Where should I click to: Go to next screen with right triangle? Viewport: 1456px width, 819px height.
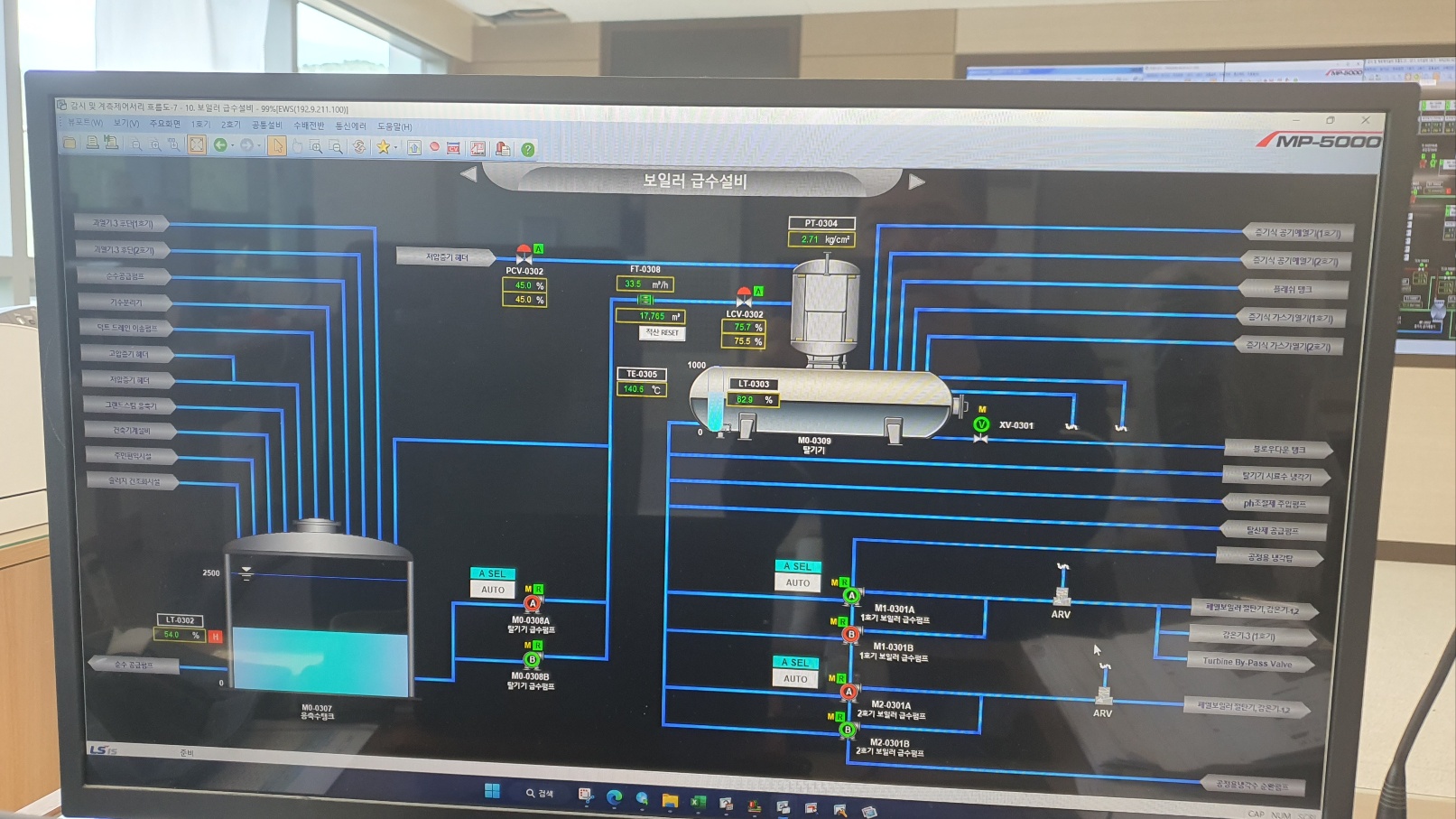916,181
